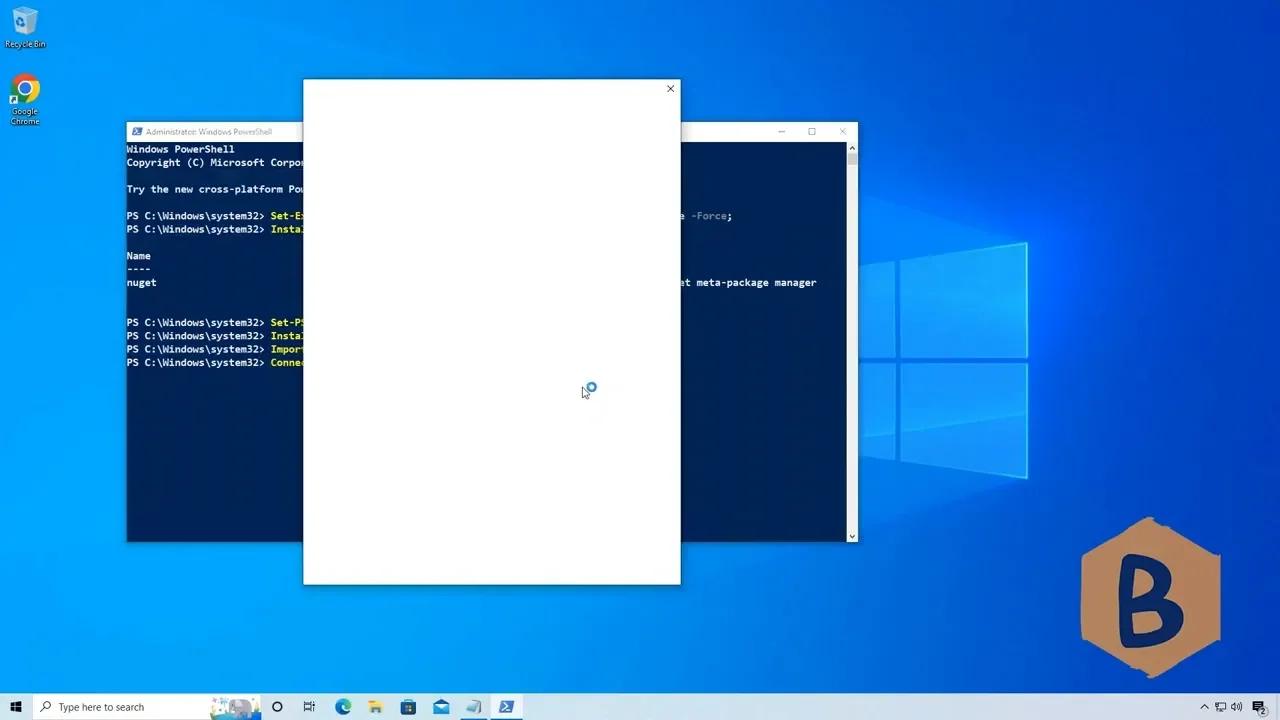The image size is (1280, 720).
Task: Open the Mail app on the taskbar
Action: (441, 707)
